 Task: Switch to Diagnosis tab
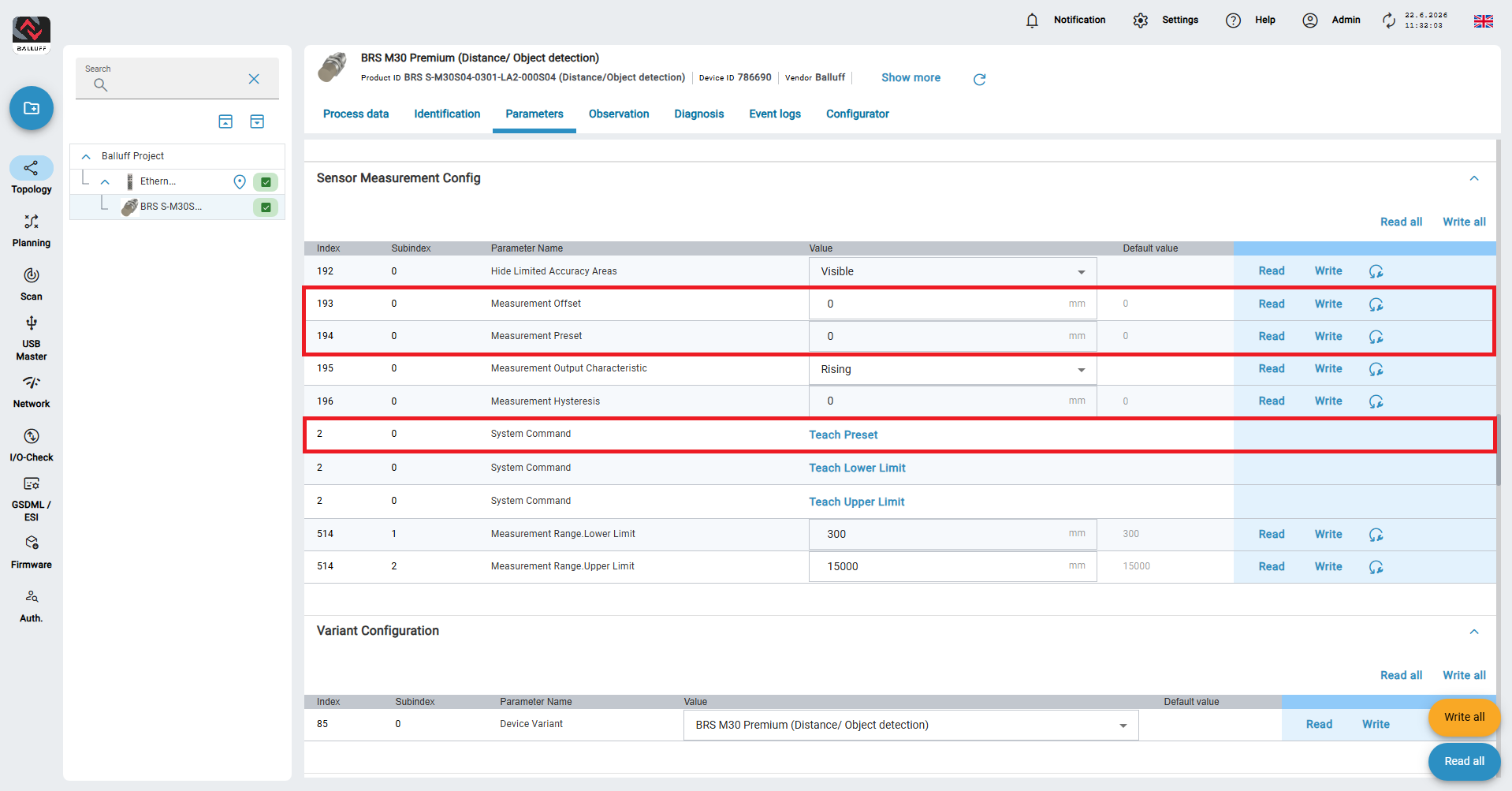pos(699,114)
